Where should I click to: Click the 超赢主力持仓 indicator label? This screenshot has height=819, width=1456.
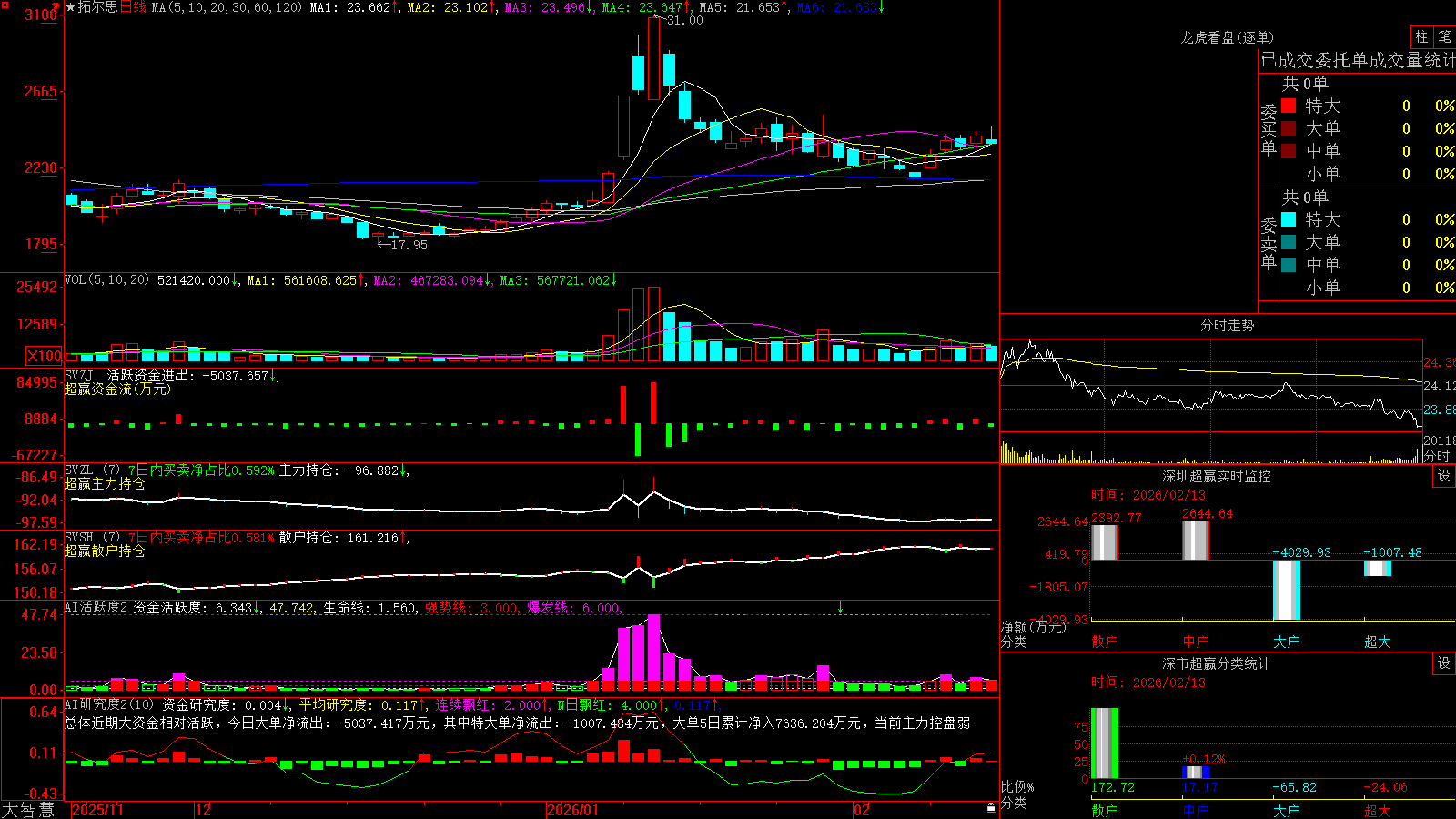pos(105,483)
